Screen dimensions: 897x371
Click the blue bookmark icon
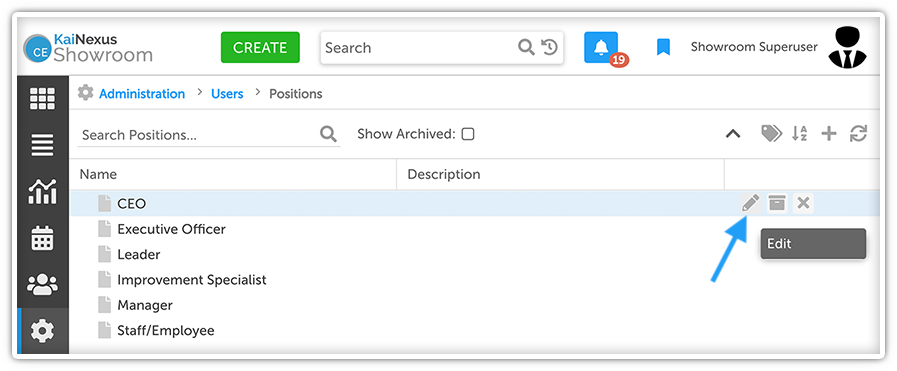[663, 47]
